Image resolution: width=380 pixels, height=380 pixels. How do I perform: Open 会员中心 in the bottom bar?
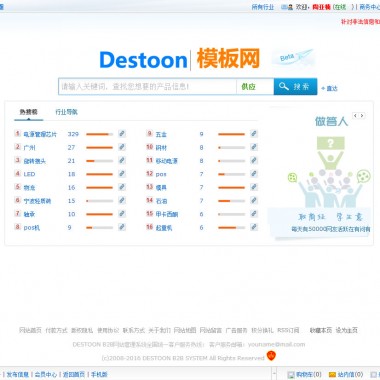46,374
